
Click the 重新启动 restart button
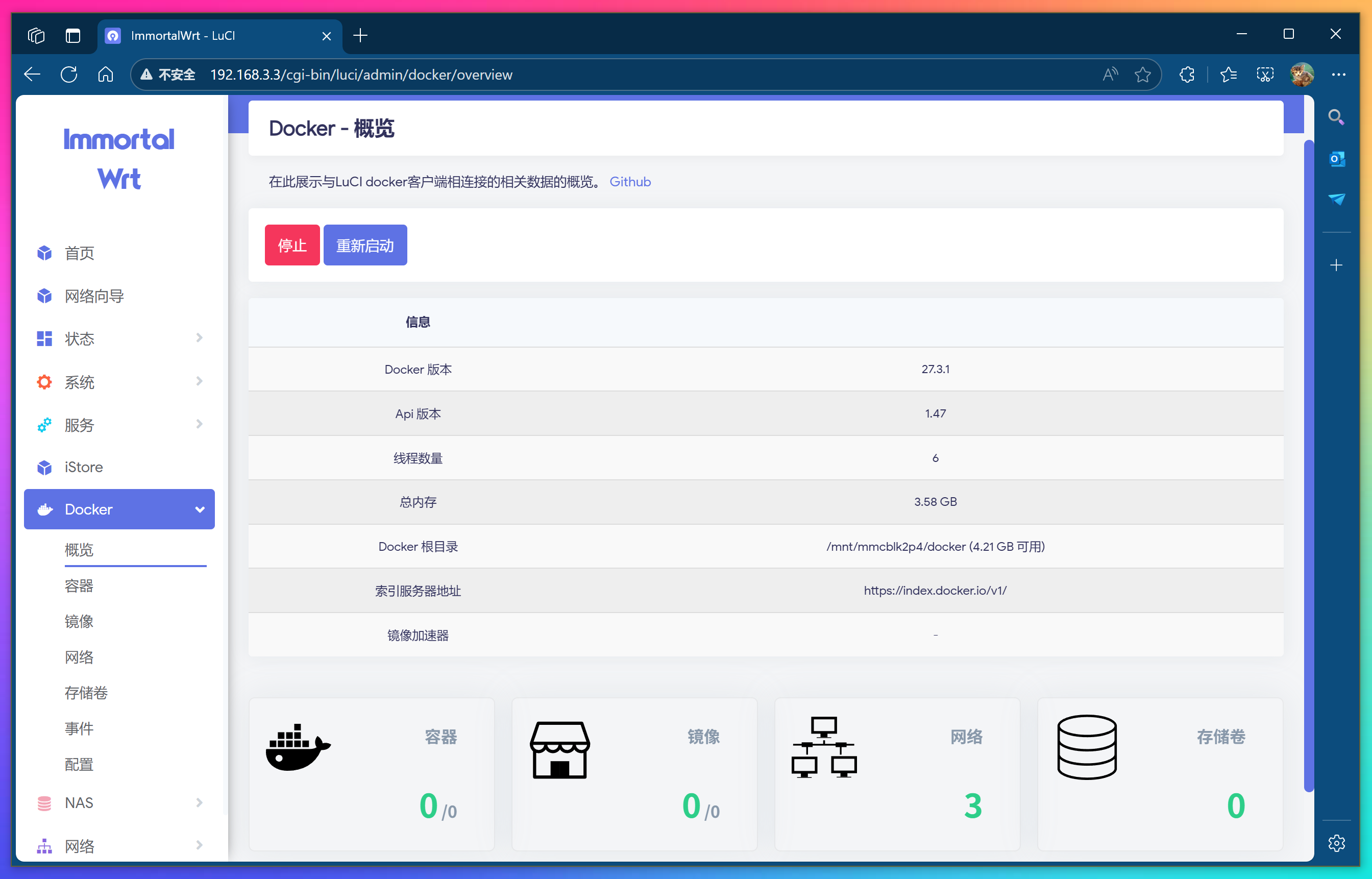[x=364, y=245]
